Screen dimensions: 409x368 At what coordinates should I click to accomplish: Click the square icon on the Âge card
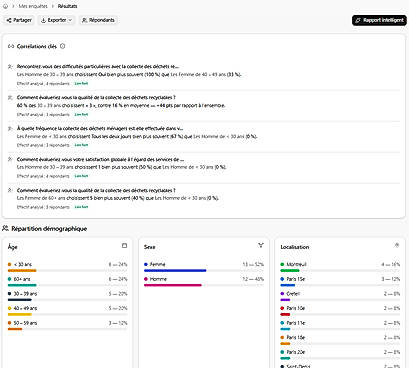[x=124, y=246]
